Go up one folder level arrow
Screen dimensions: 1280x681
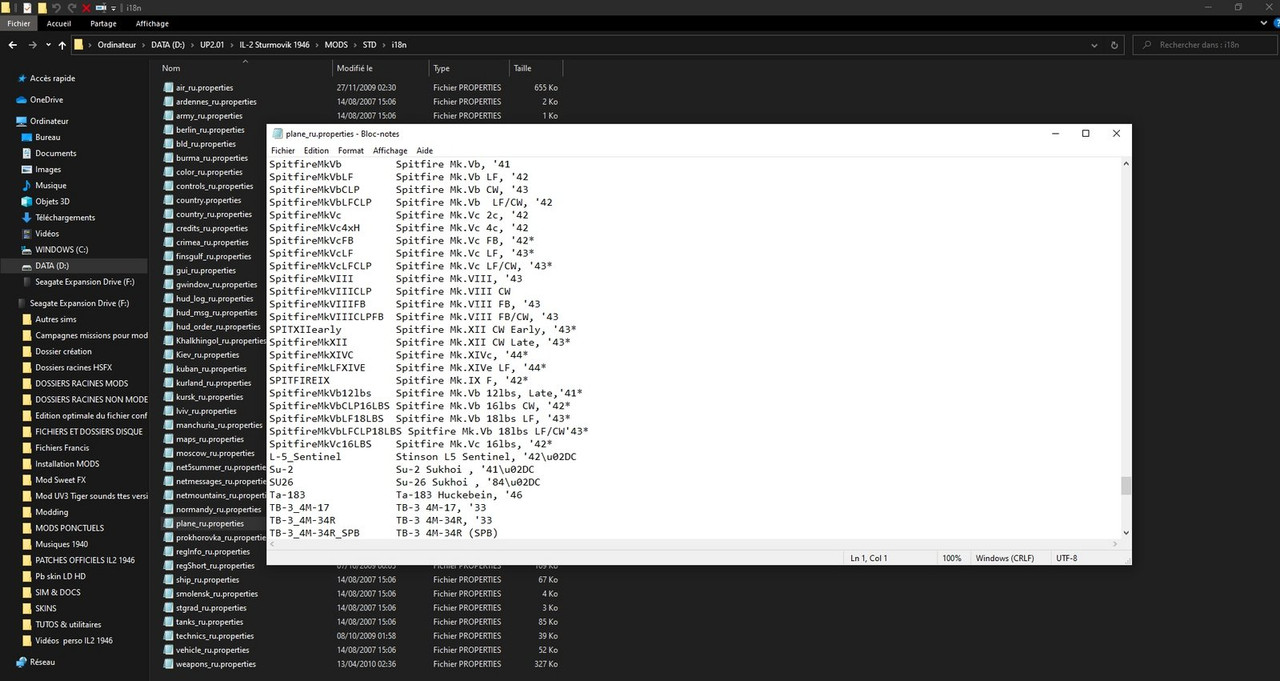coord(62,45)
